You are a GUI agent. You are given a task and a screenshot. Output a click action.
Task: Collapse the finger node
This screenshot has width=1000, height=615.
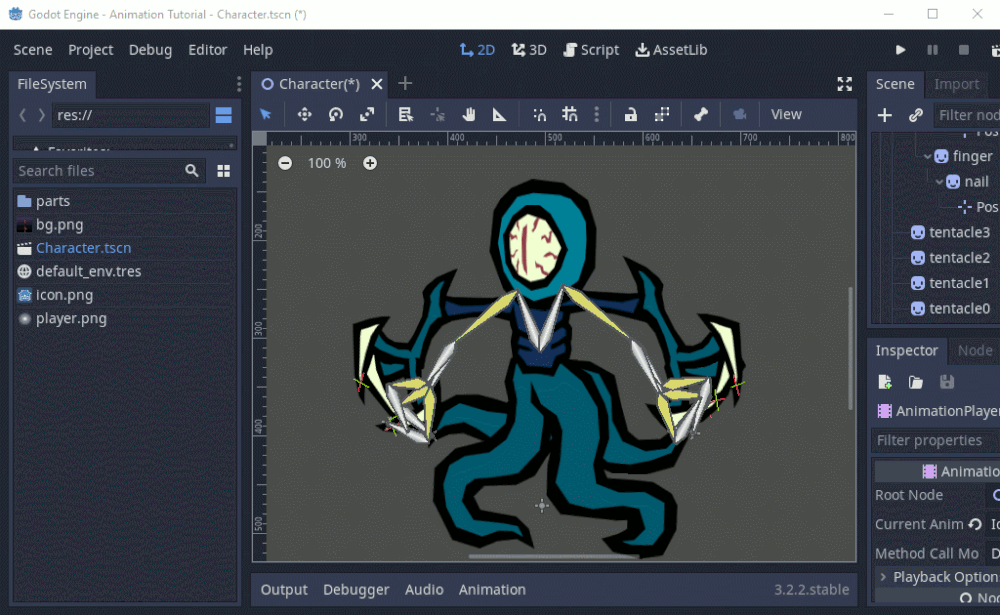click(x=927, y=156)
